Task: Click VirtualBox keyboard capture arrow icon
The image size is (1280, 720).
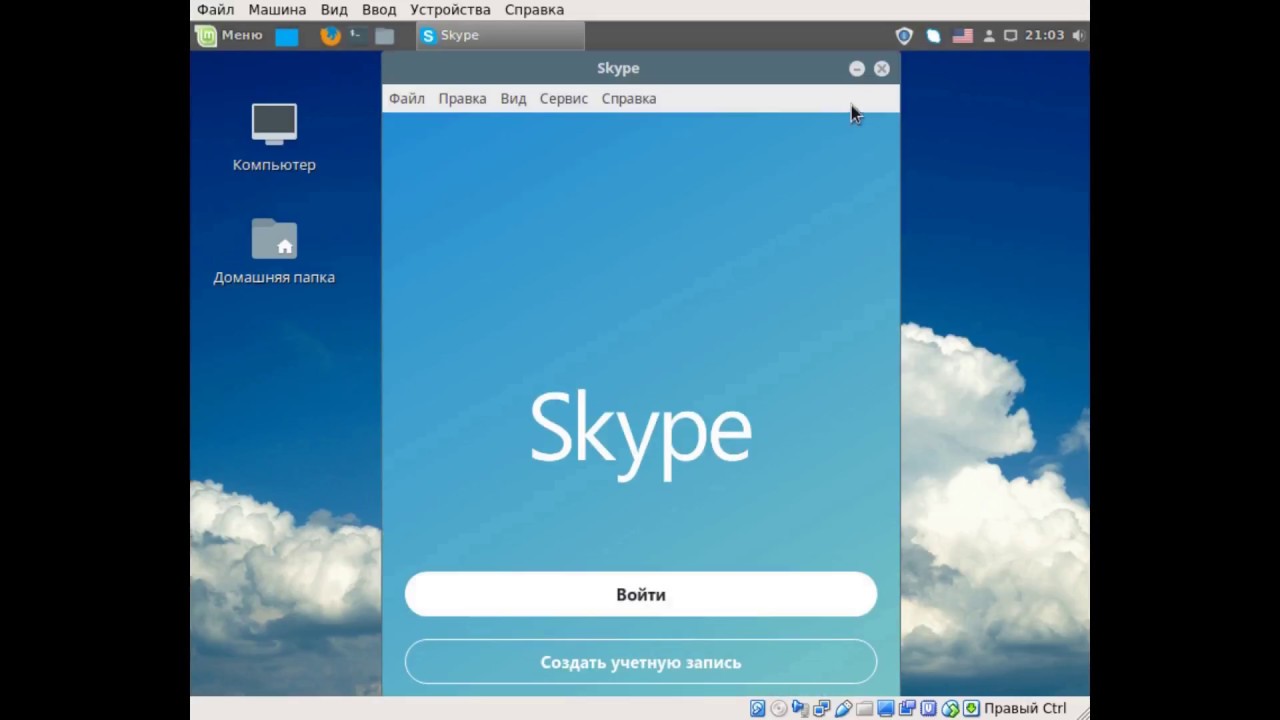Action: coord(971,708)
